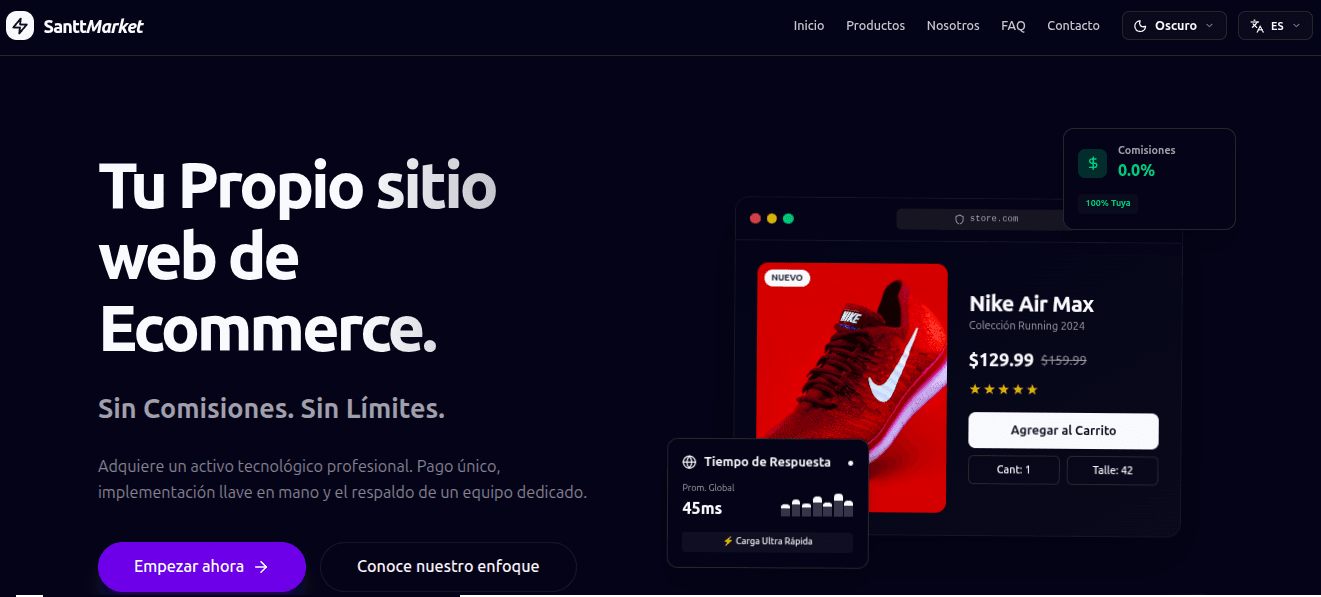
Task: Click the translate icon next to ES
Action: [x=1257, y=26]
